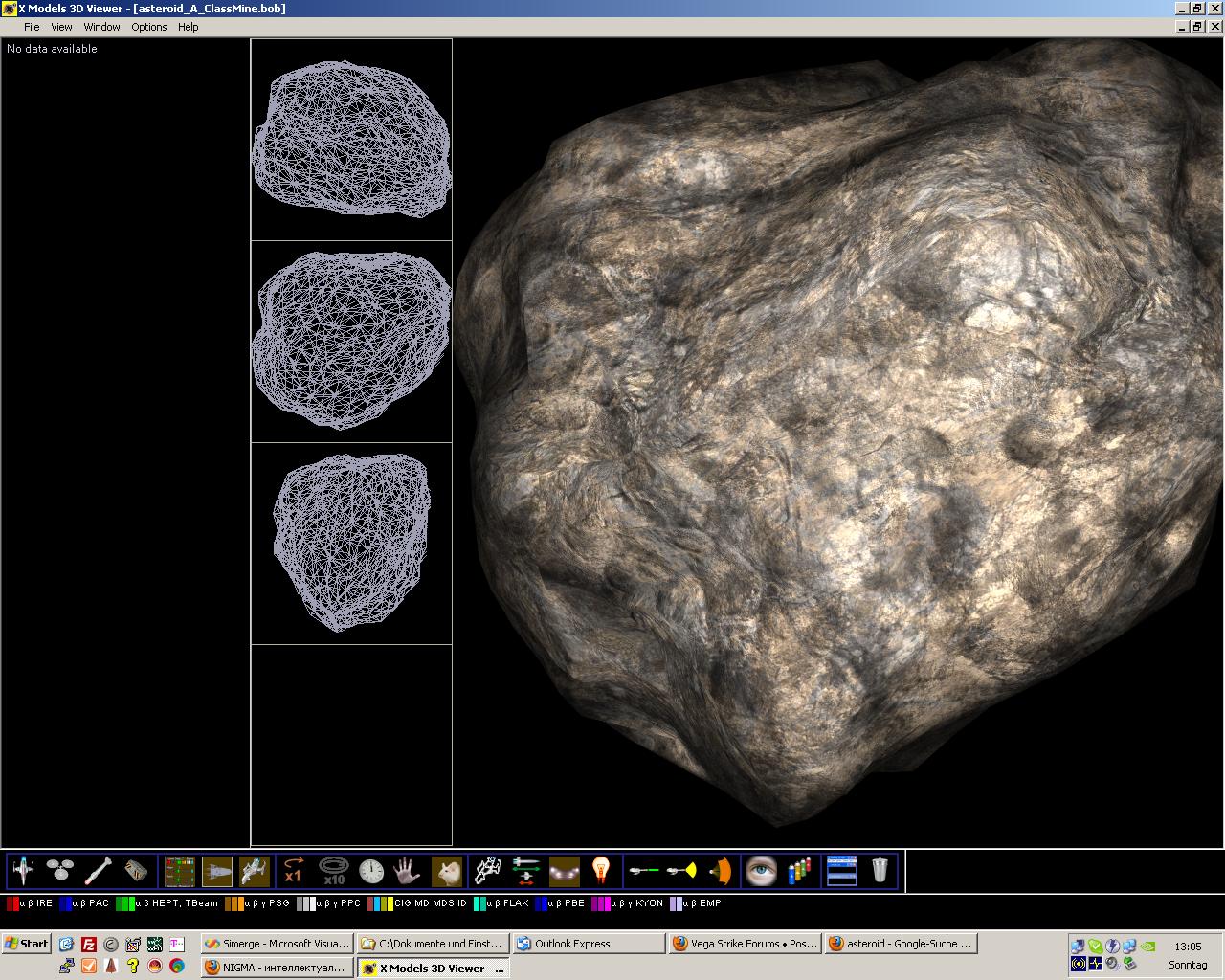Expand the Help menu
Viewport: 1225px width, 980px height.
pos(189,27)
